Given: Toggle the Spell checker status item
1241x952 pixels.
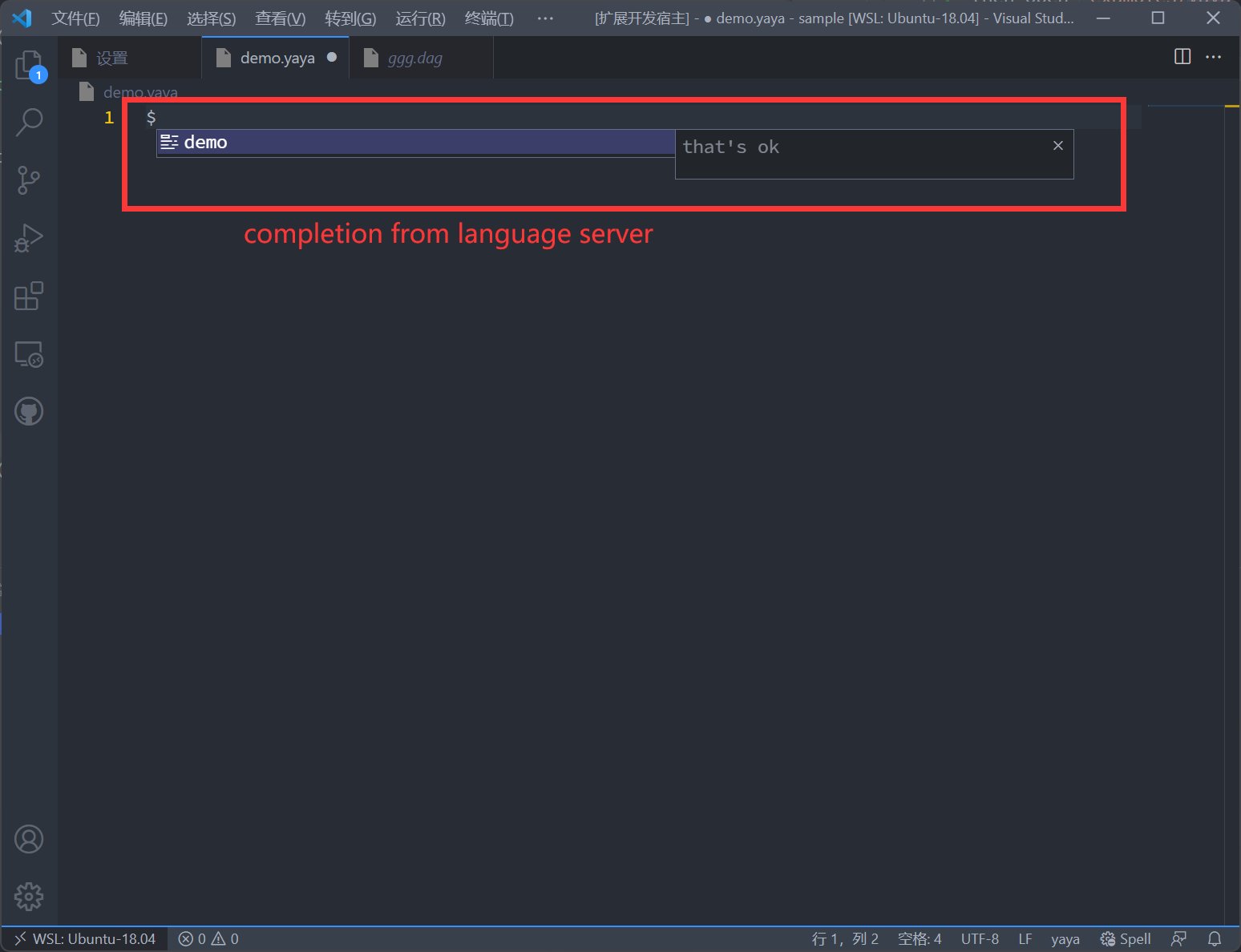Looking at the screenshot, I should [x=1126, y=939].
